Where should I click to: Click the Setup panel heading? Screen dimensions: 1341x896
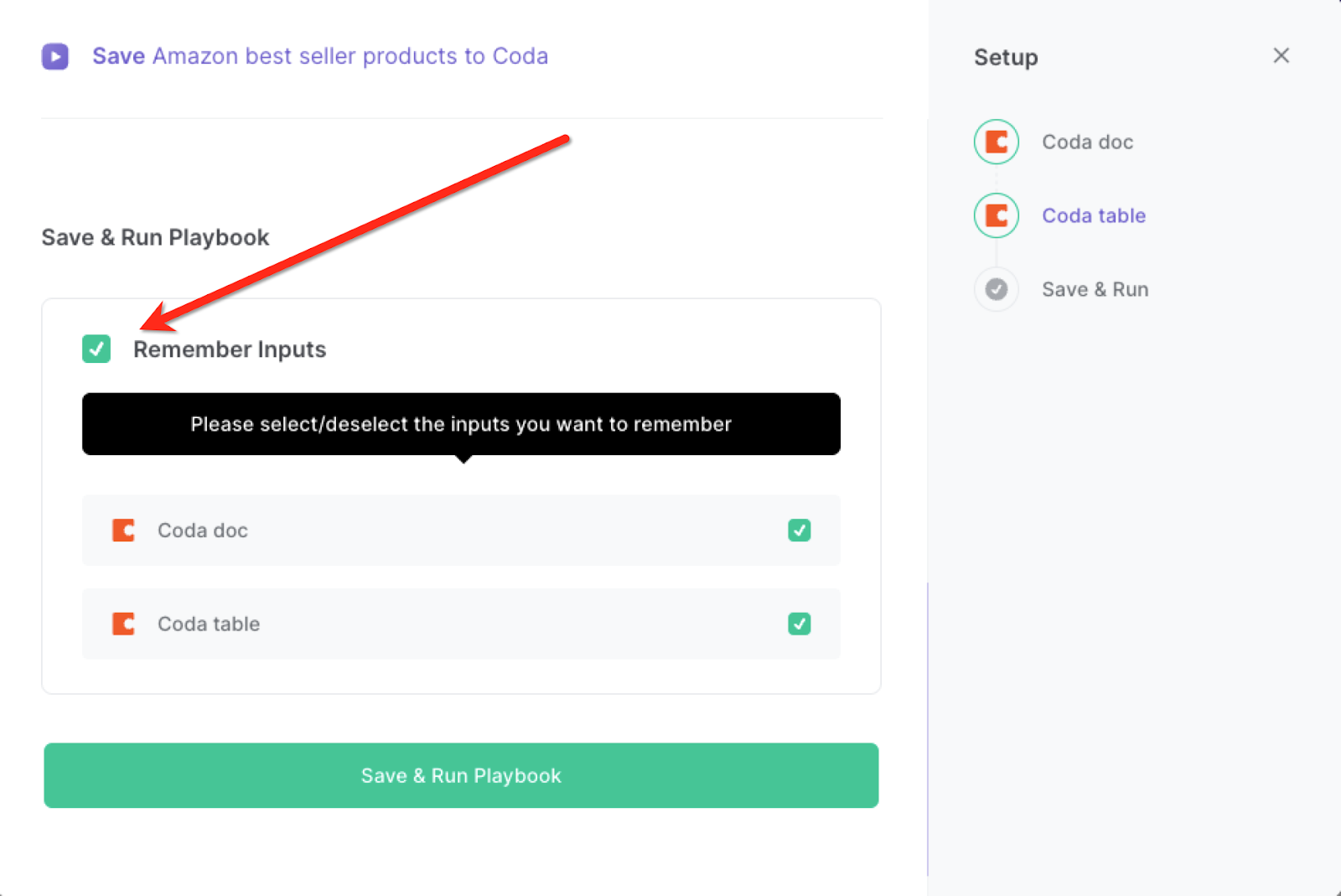point(1006,57)
